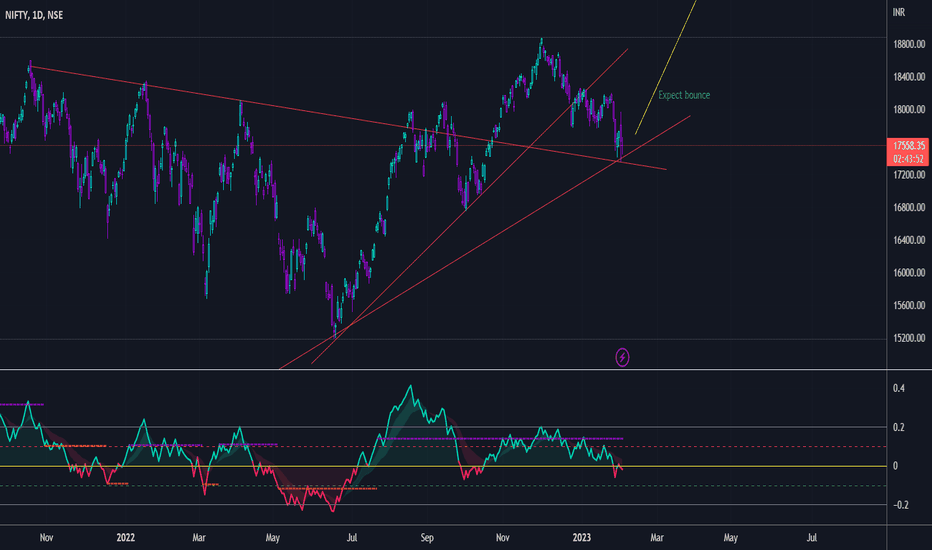
Task: Click the −0.2 indicator scale label
Action: pos(900,505)
